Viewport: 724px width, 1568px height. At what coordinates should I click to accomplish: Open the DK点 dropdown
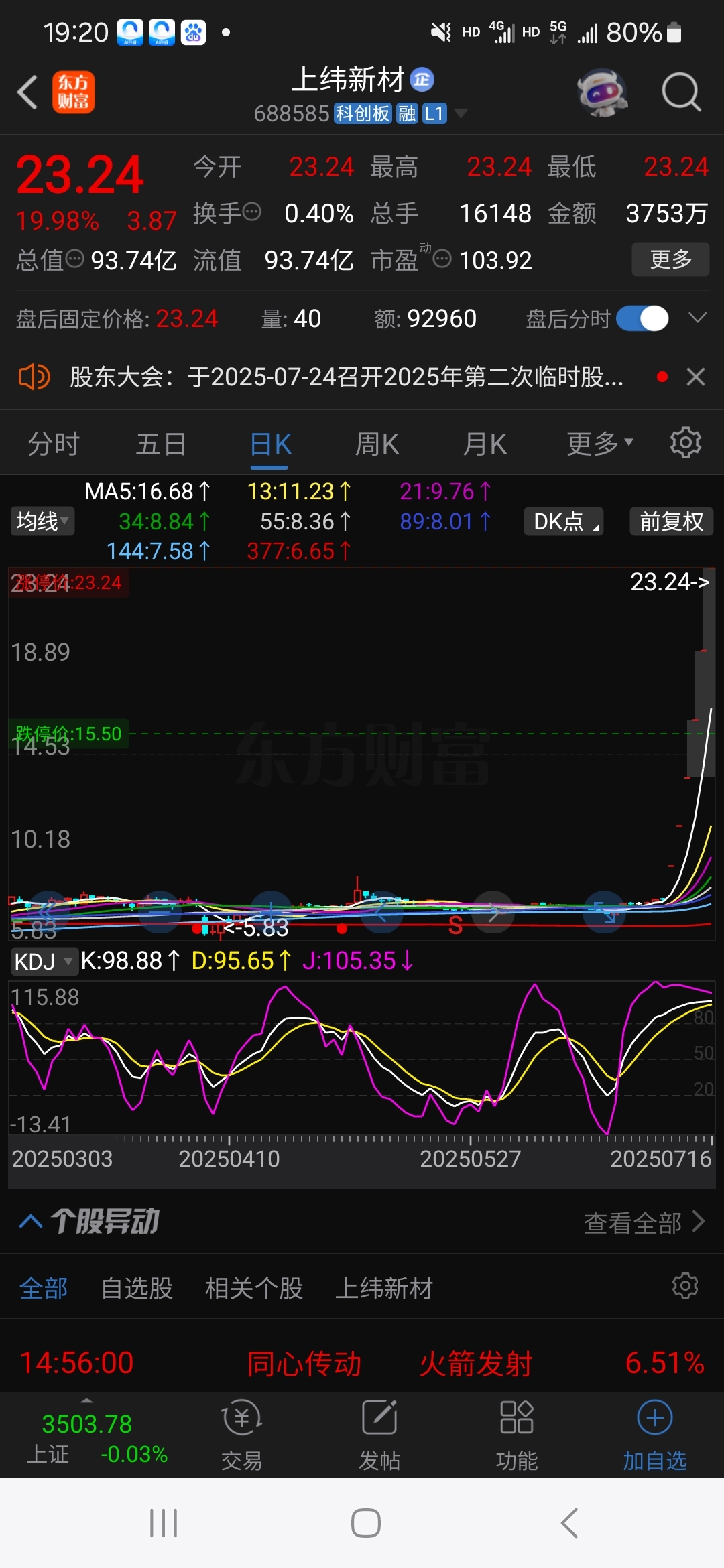(x=564, y=521)
